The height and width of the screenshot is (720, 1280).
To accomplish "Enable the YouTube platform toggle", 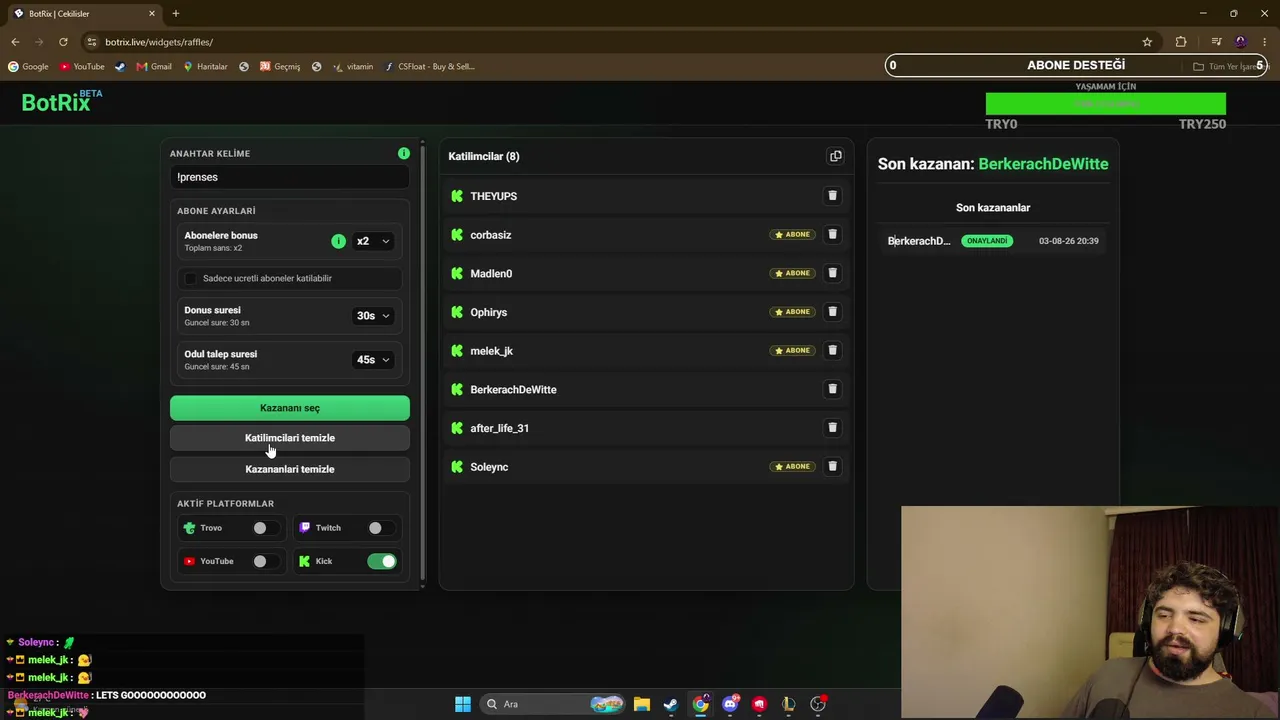I will [x=266, y=561].
